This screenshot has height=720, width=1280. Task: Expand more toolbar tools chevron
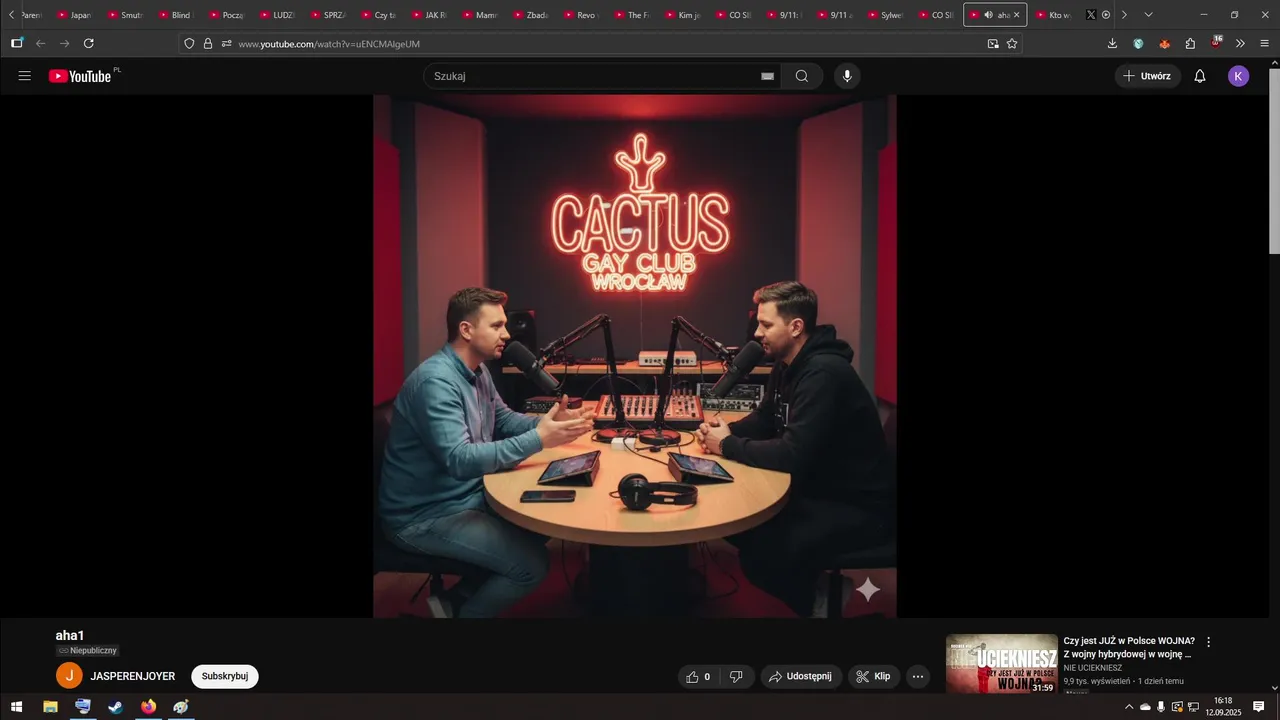(1240, 44)
